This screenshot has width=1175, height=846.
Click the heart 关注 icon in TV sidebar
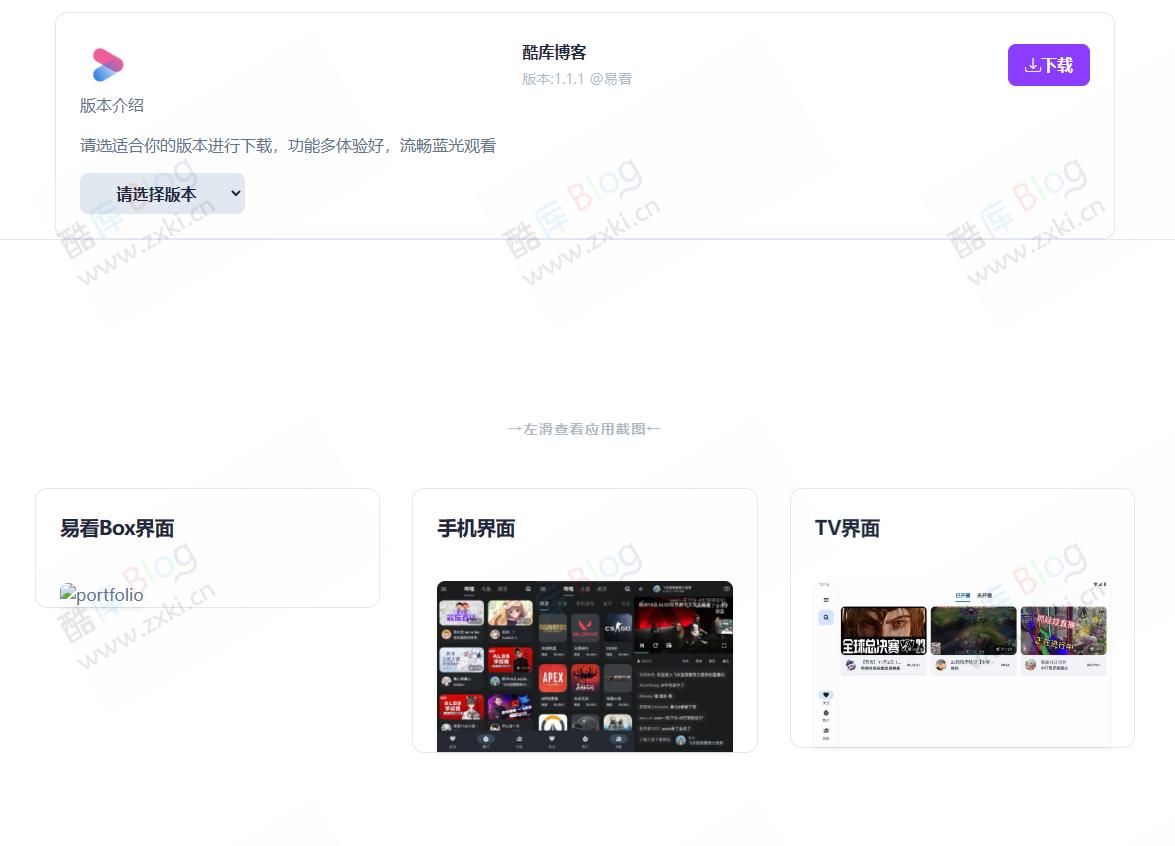point(826,695)
